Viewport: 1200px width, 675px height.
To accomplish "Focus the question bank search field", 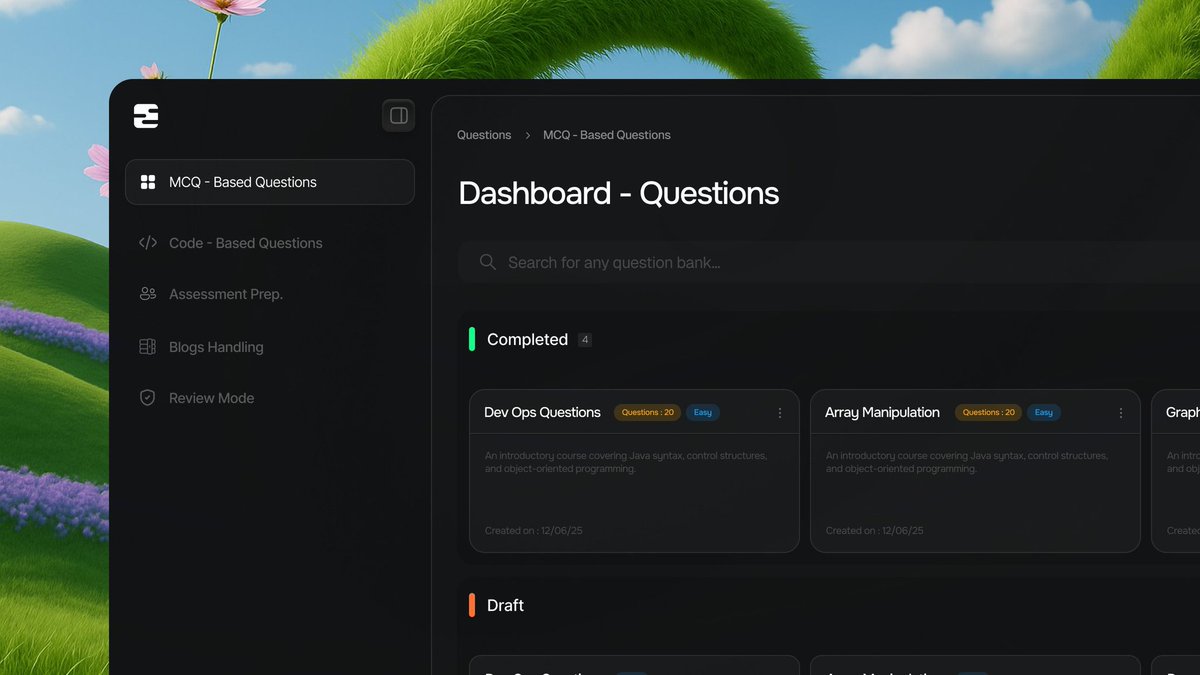I will click(x=829, y=262).
